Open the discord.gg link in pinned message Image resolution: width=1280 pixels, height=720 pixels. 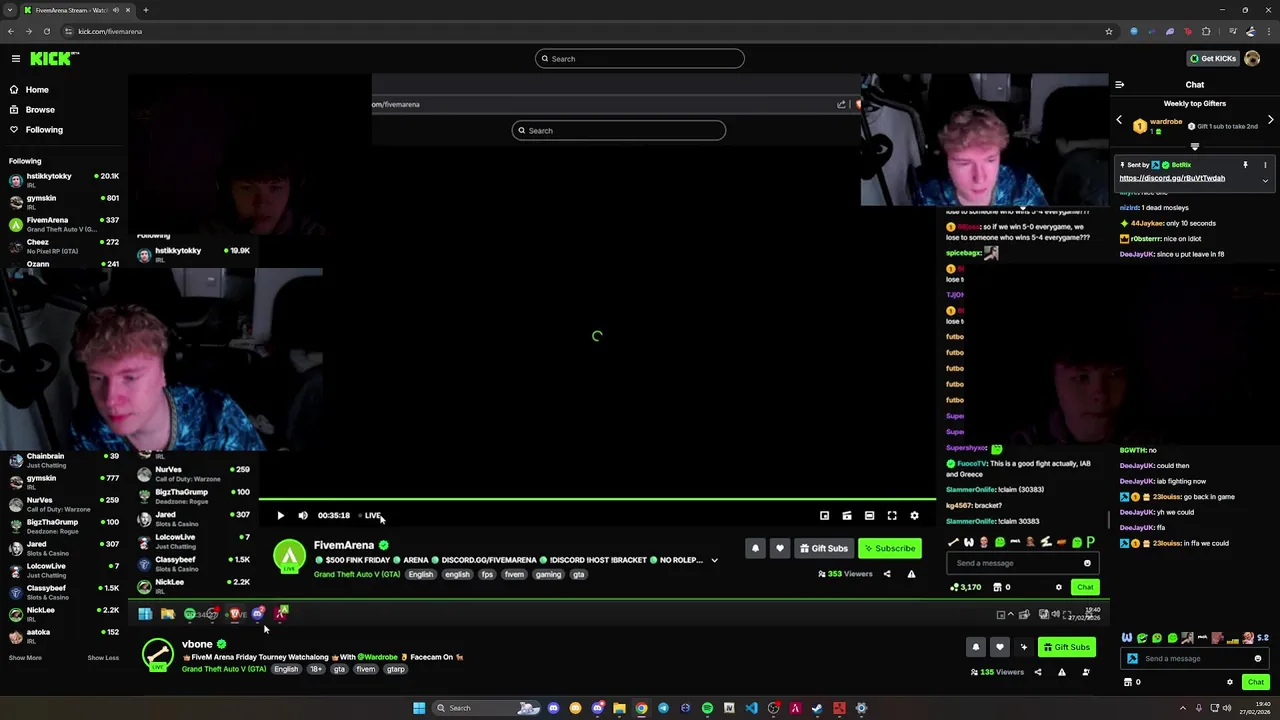(1172, 178)
